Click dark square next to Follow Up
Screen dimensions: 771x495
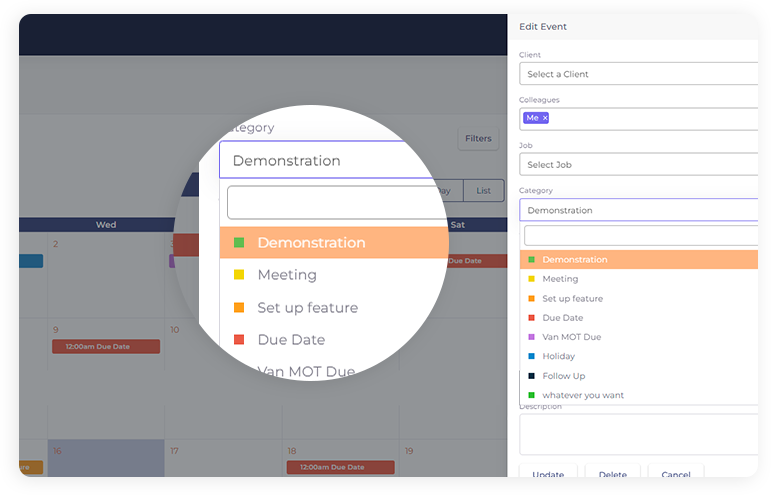point(531,376)
